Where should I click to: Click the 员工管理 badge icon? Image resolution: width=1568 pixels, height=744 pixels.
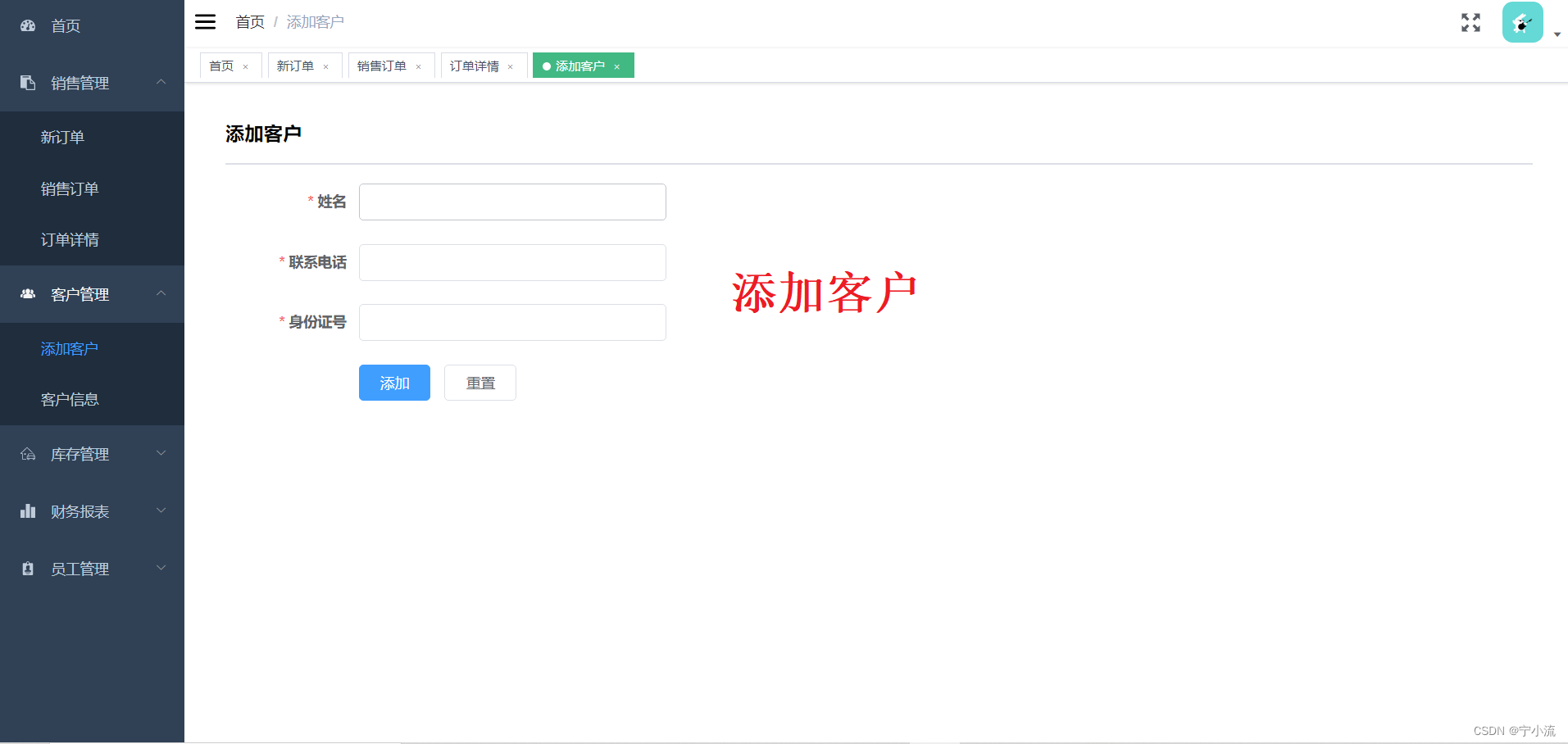point(28,569)
